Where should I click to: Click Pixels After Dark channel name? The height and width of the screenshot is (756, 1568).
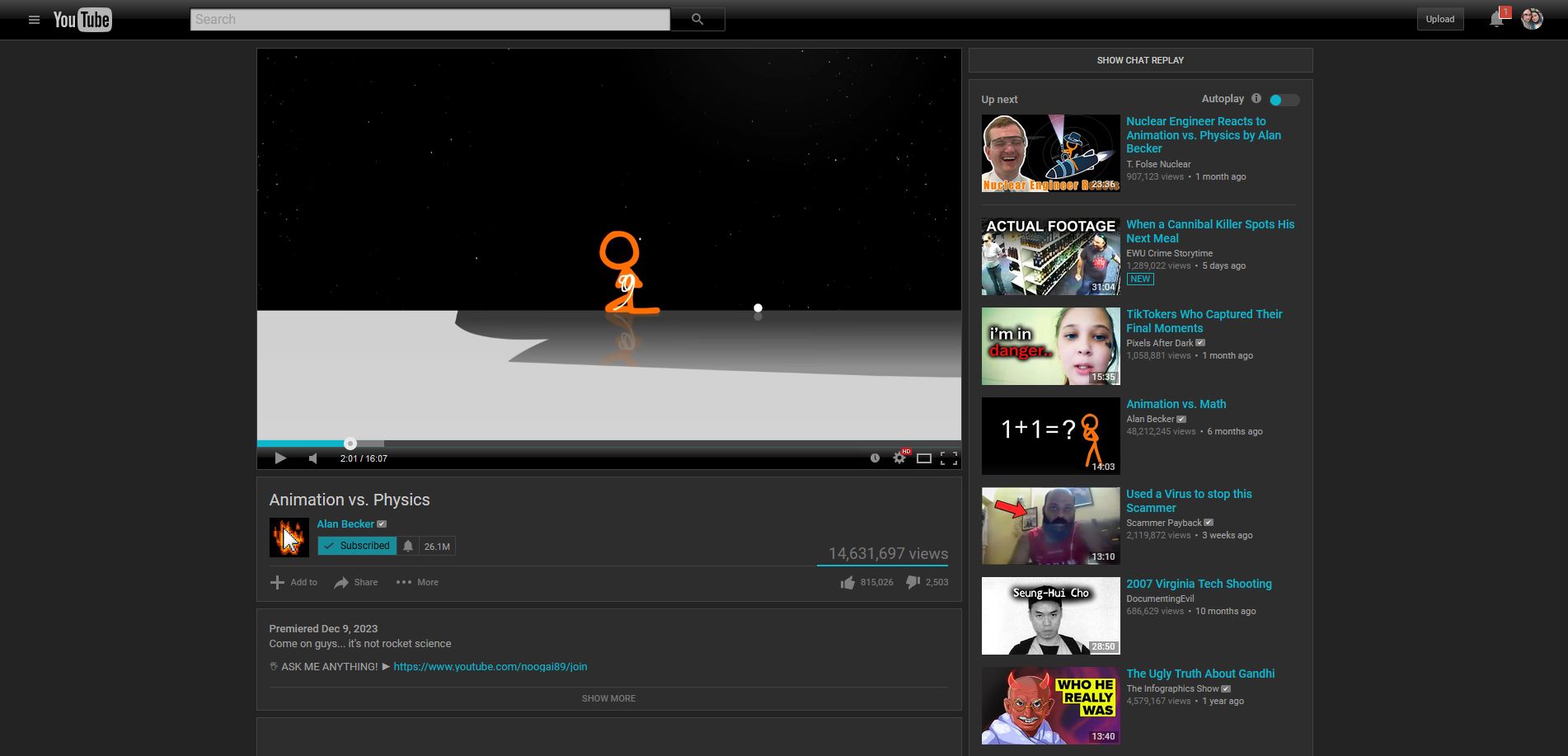tap(1159, 343)
